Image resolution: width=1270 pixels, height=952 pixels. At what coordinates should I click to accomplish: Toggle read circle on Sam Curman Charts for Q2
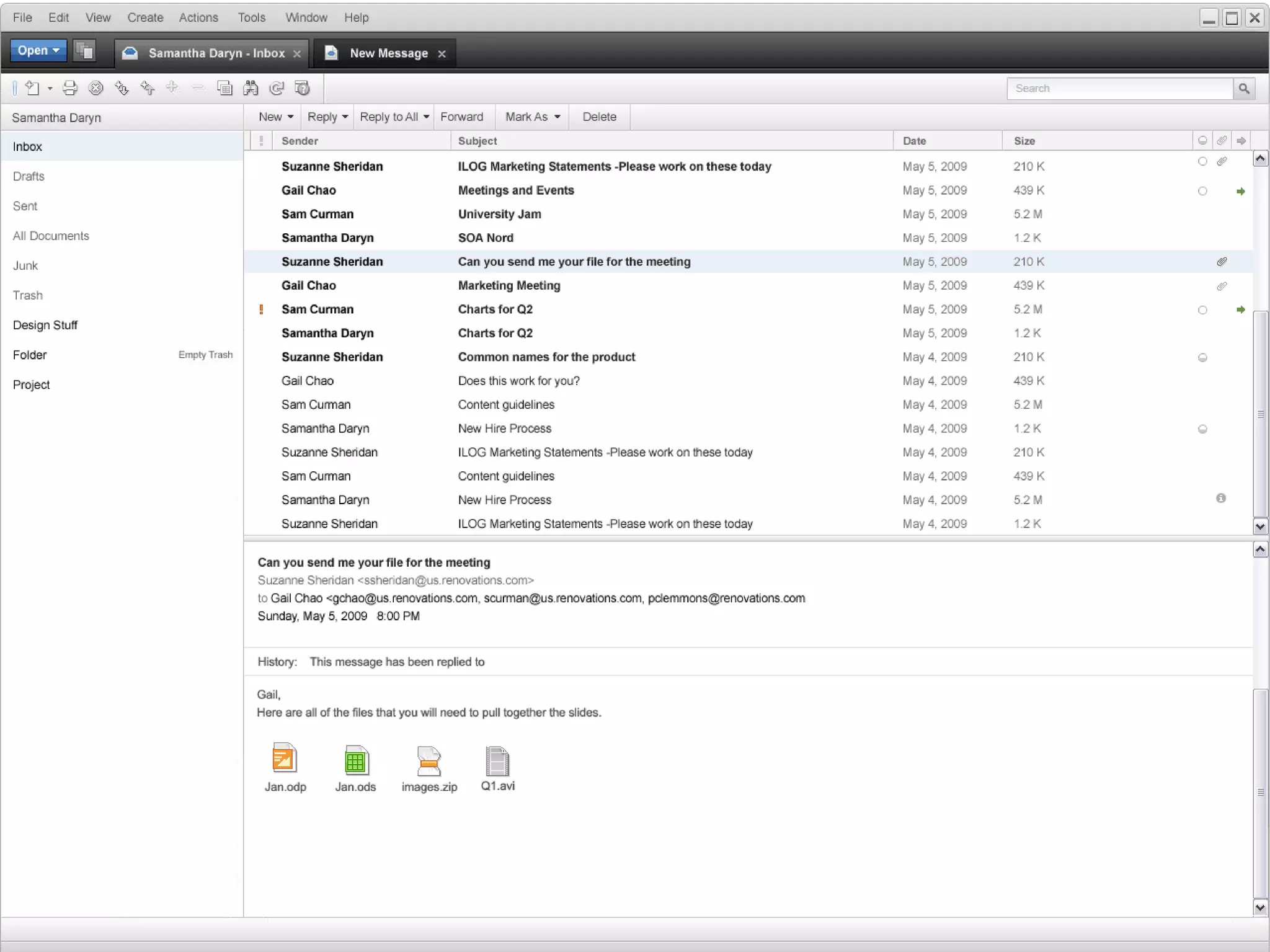click(1202, 309)
